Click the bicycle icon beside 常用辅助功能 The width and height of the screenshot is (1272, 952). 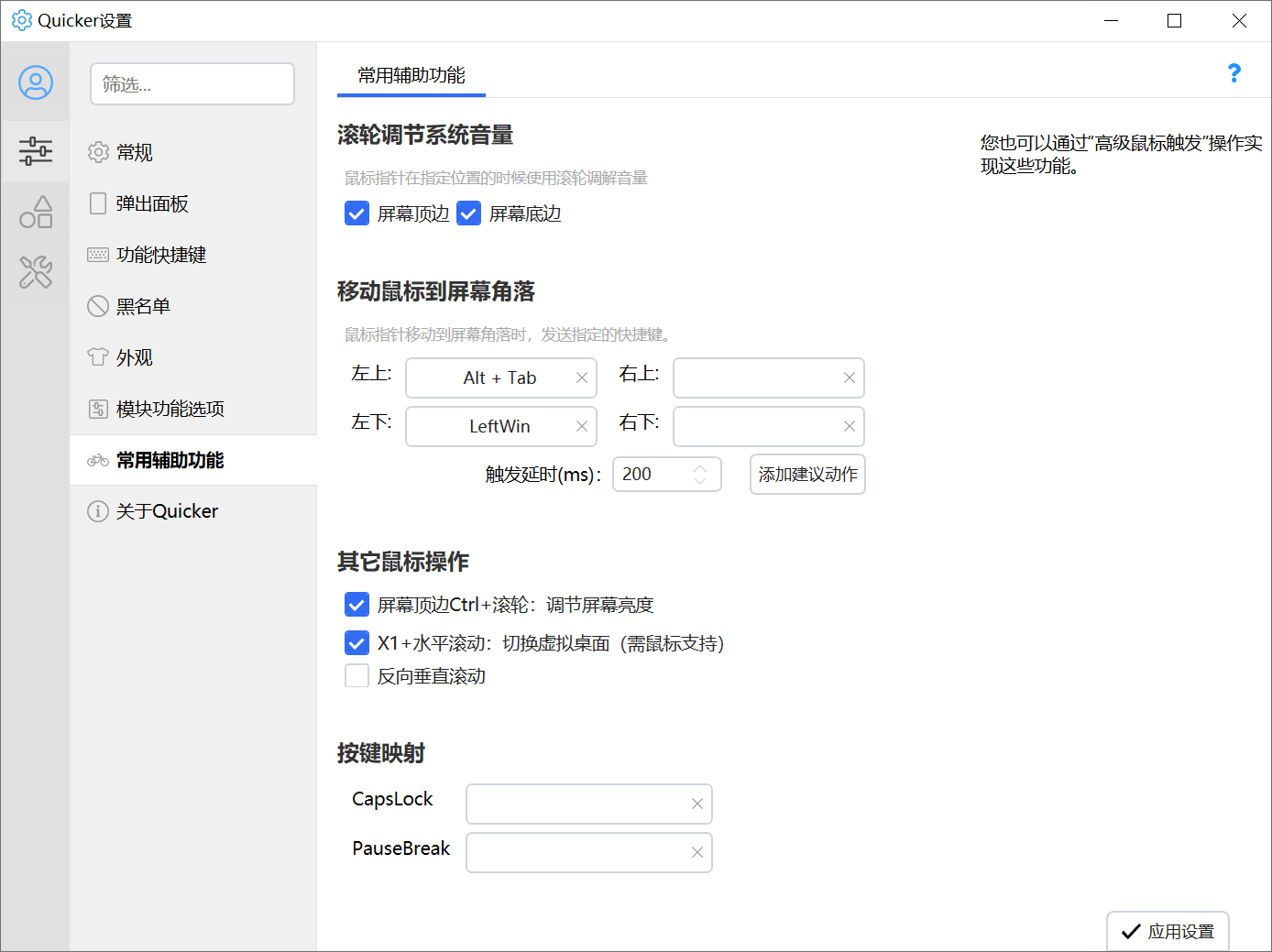click(98, 460)
